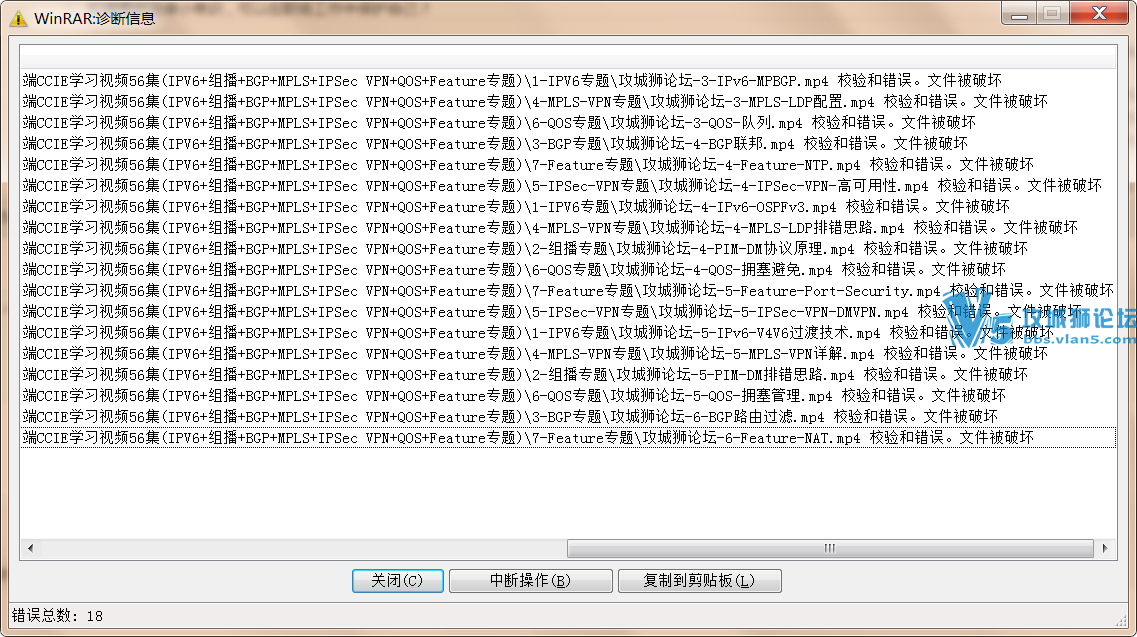Select the row for IPv6-MPBGP.mp4 error
The width and height of the screenshot is (1137, 637).
568,81
